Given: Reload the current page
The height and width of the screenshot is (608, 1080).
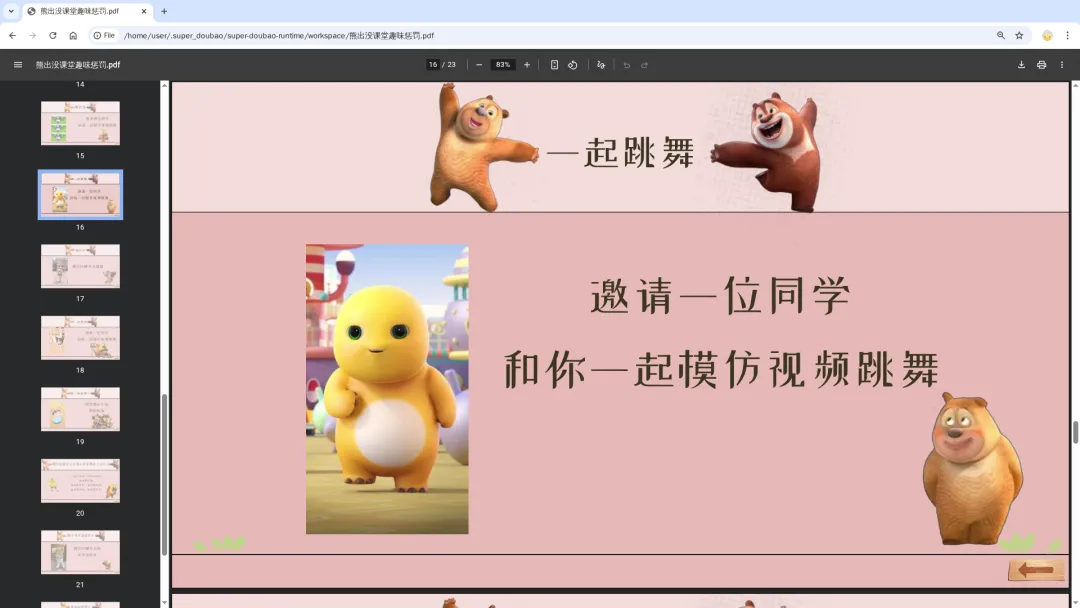Looking at the screenshot, I should (x=52, y=35).
